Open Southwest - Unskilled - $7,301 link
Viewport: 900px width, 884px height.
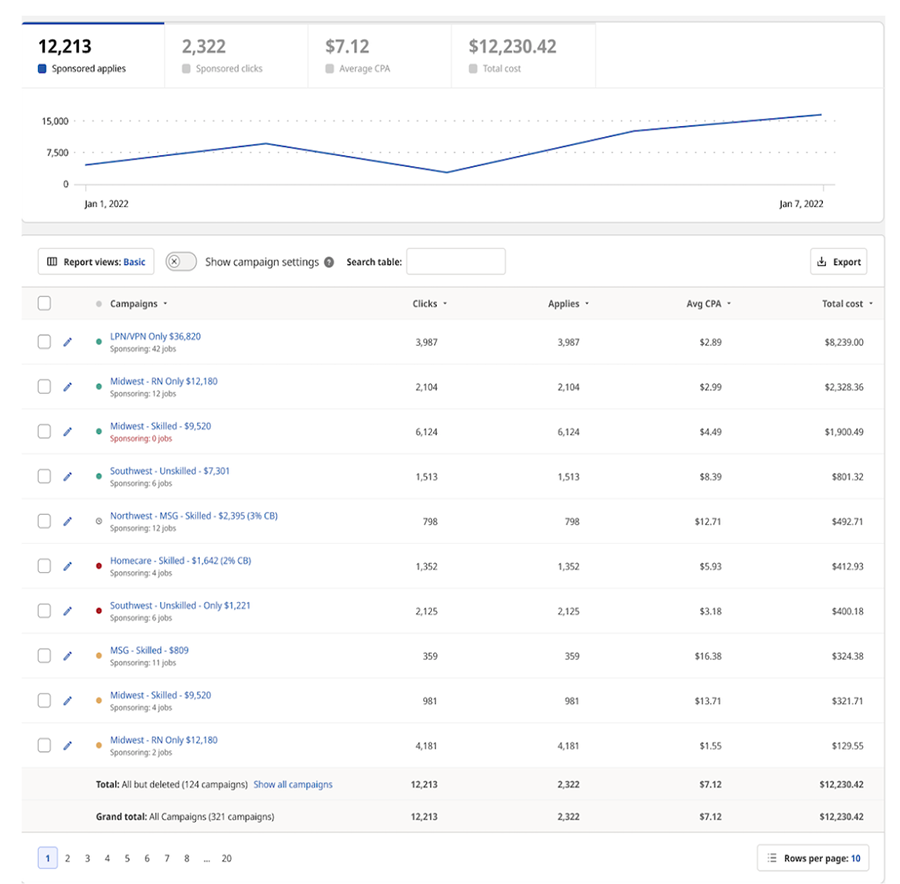click(x=170, y=471)
